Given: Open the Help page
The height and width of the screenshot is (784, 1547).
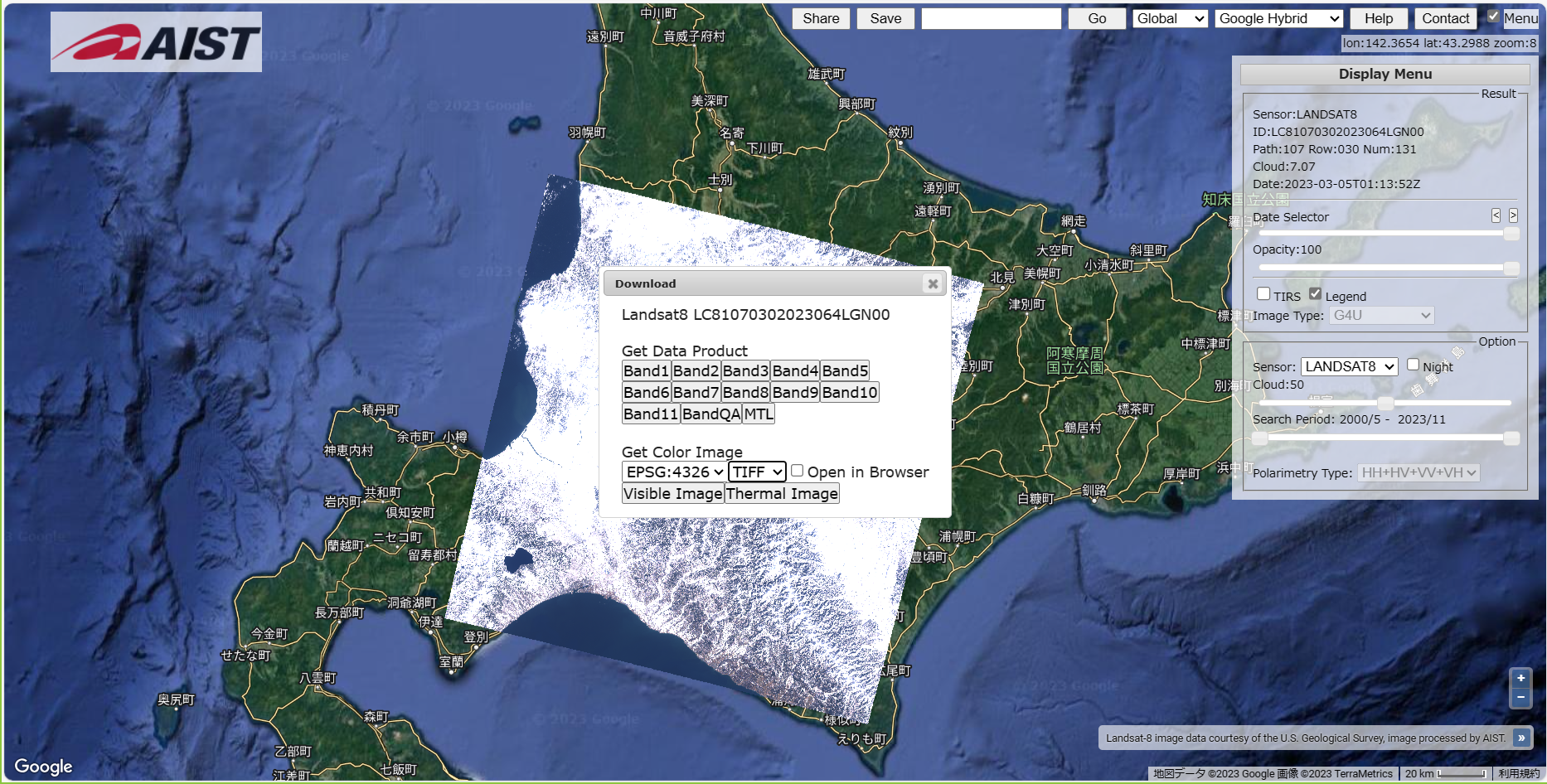Looking at the screenshot, I should [1379, 18].
